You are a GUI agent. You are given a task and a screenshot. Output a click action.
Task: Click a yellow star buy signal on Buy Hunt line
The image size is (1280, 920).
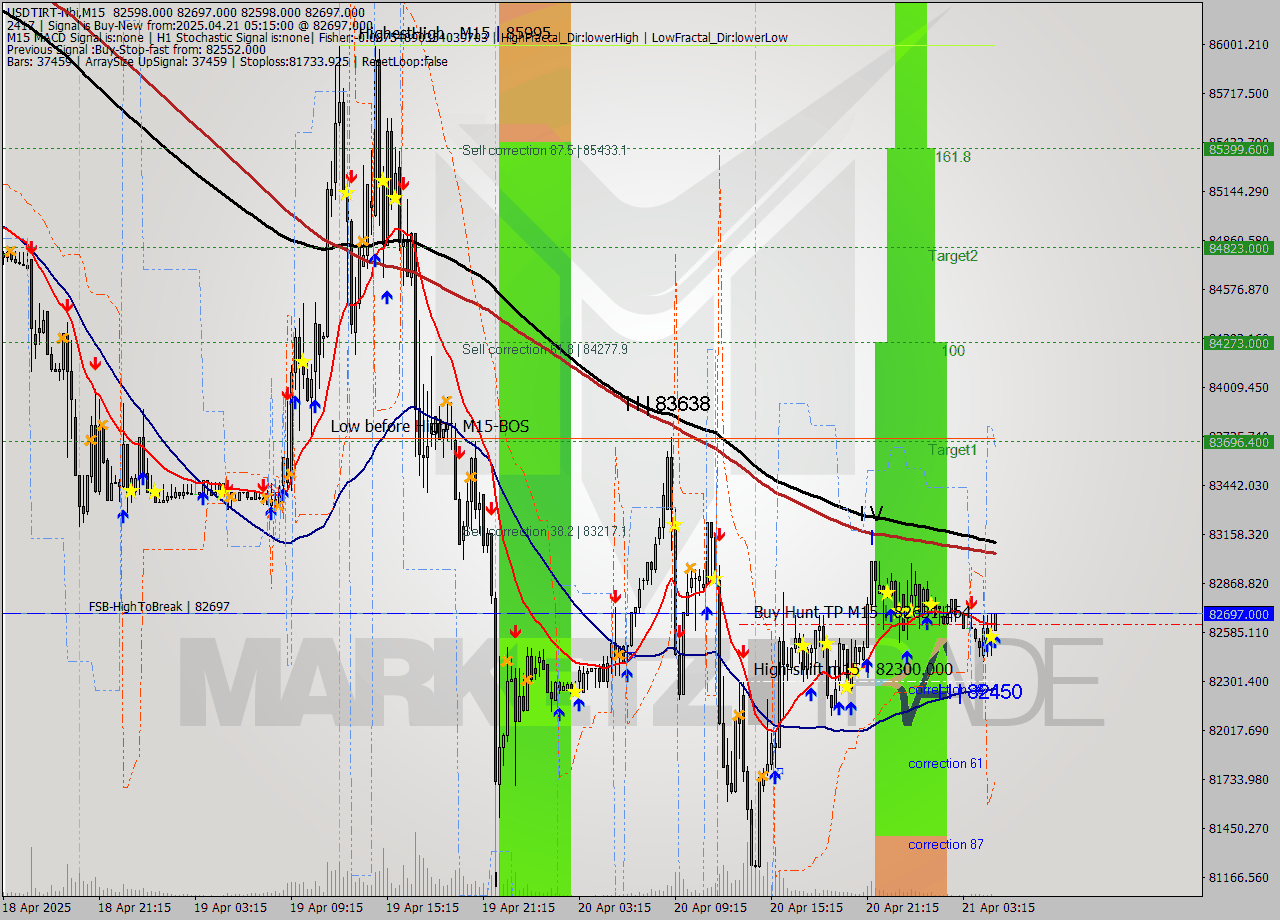pyautogui.click(x=930, y=604)
